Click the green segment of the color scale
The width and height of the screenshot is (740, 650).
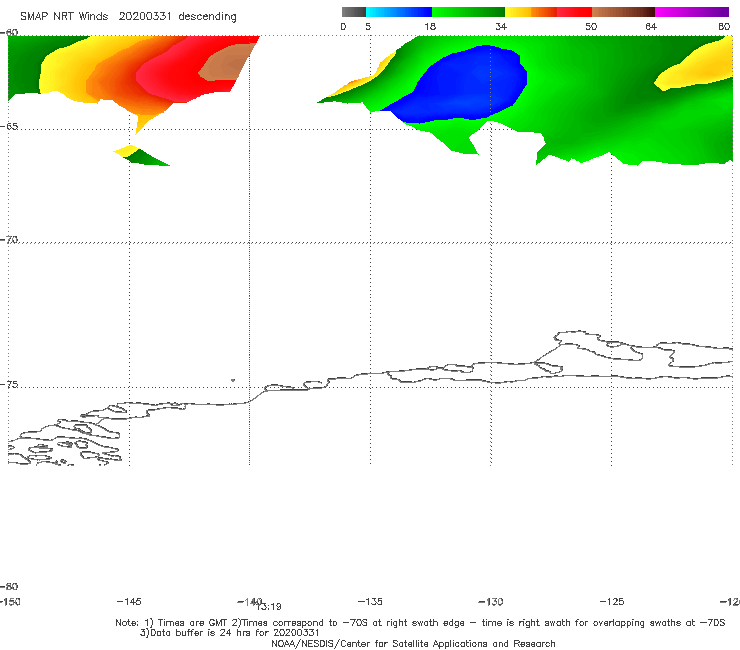(468, 12)
